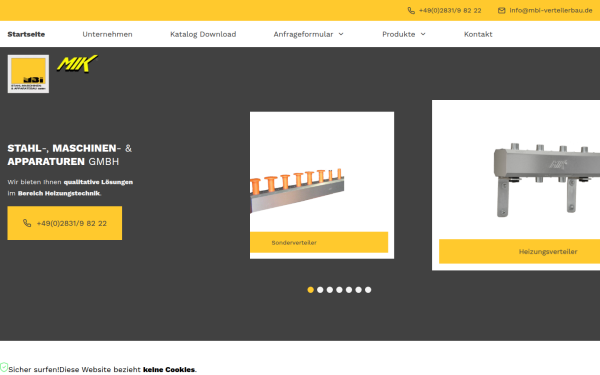Image resolution: width=600 pixels, height=375 pixels.
Task: Go to Startseite menu item
Action: (26, 34)
